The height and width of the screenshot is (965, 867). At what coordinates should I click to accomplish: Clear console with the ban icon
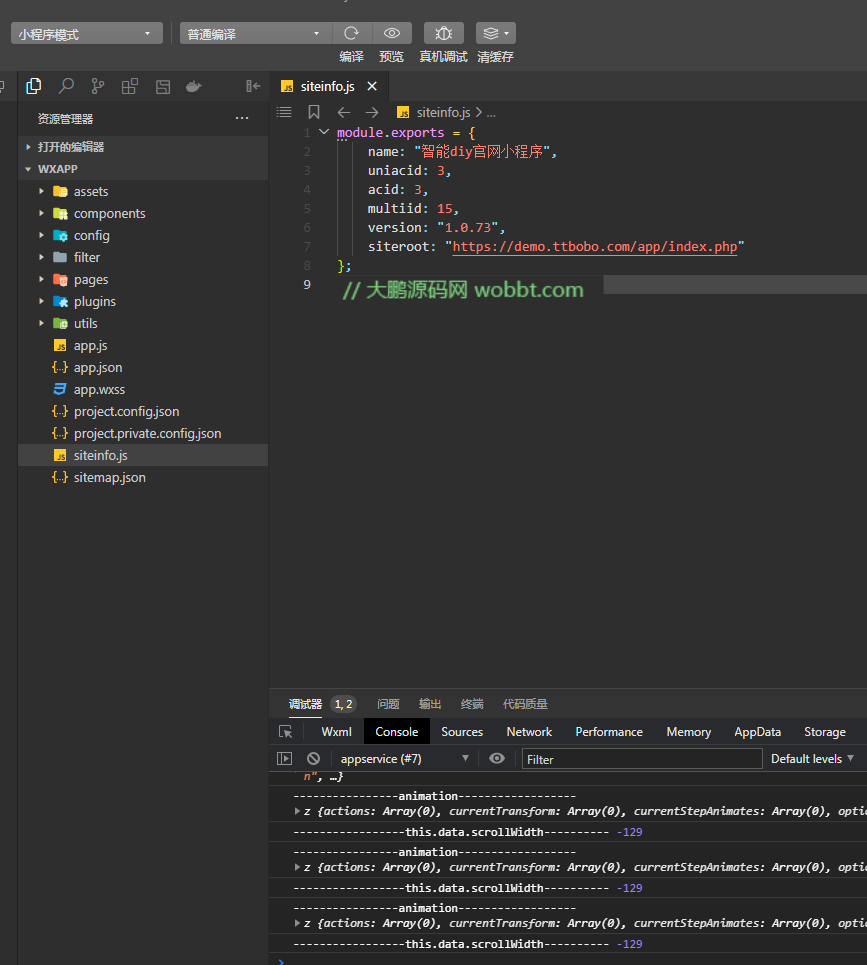314,759
